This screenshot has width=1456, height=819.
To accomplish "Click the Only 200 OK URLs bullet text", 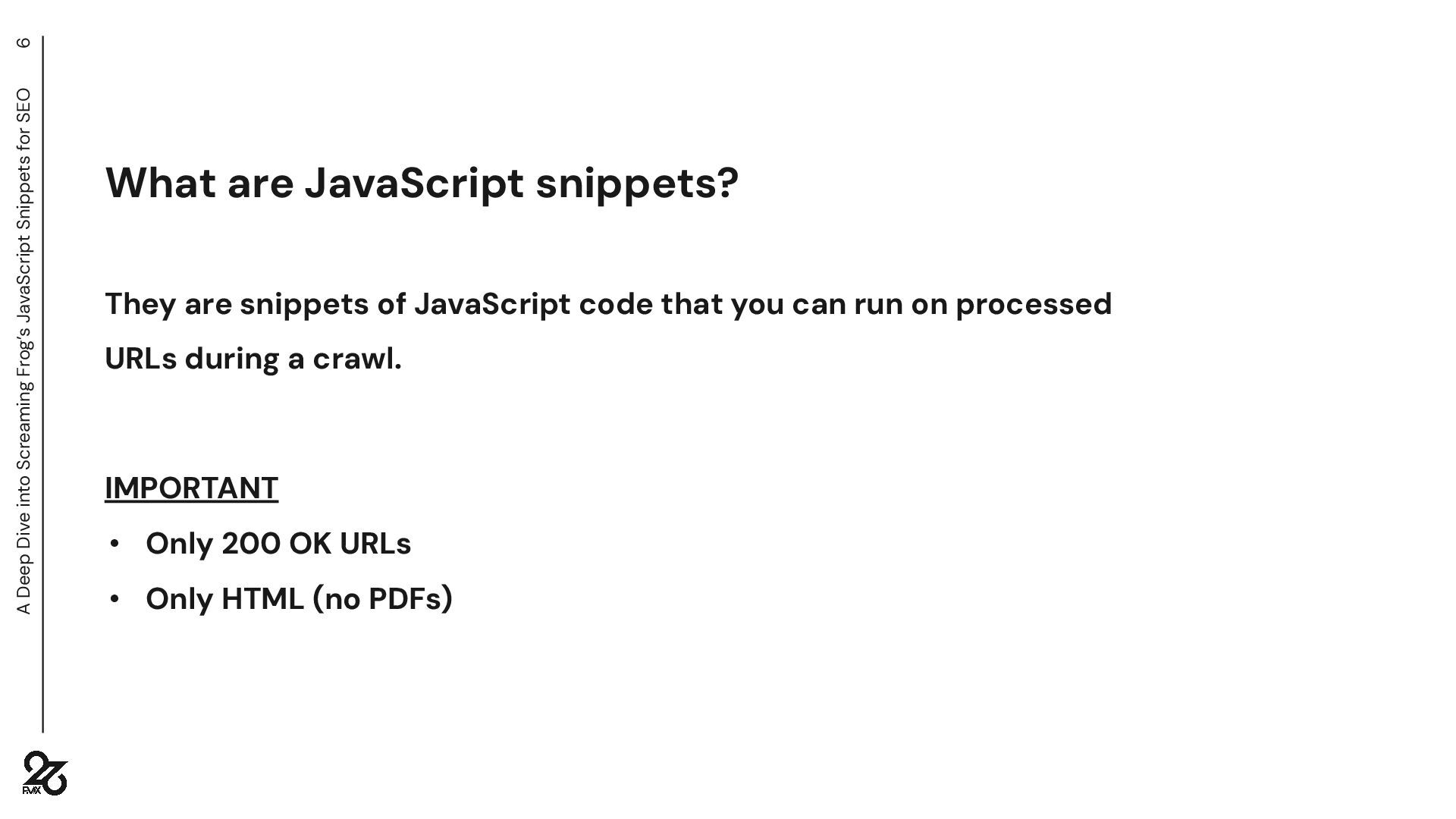I will [x=278, y=544].
